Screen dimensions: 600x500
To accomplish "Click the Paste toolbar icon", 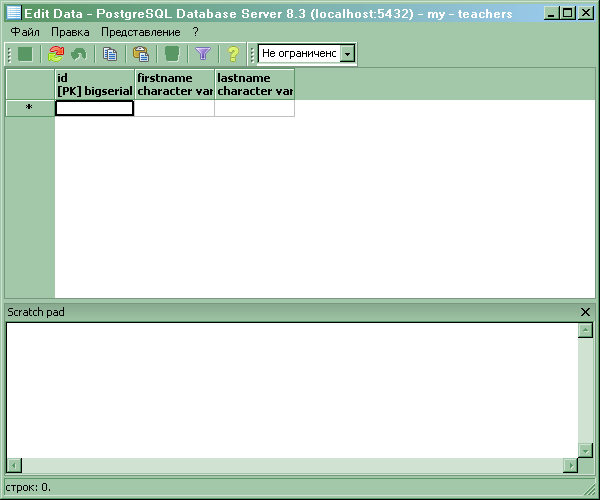I will (141, 54).
